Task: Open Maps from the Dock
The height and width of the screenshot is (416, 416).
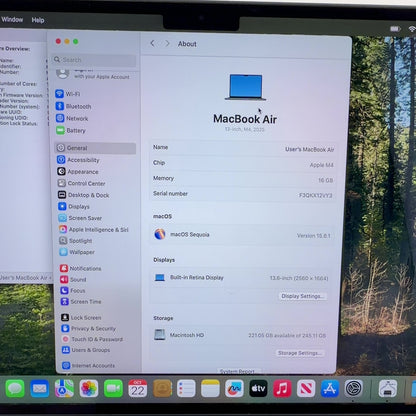Action: (x=64, y=389)
